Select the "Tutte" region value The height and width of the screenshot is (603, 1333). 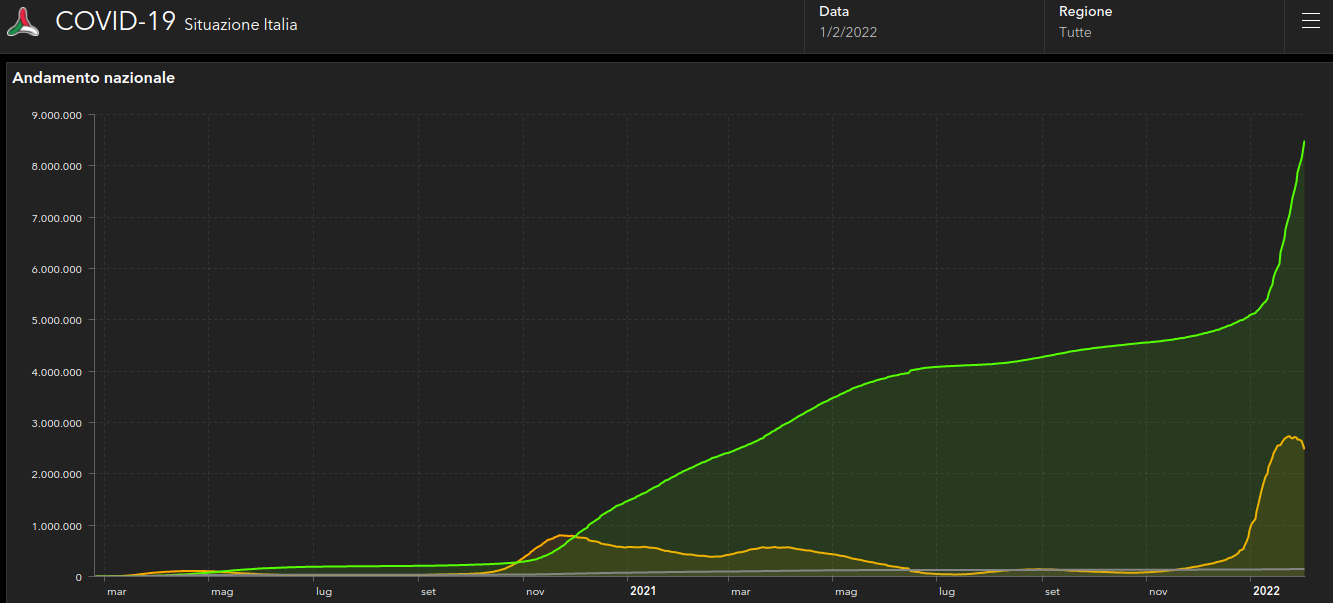(x=1075, y=32)
